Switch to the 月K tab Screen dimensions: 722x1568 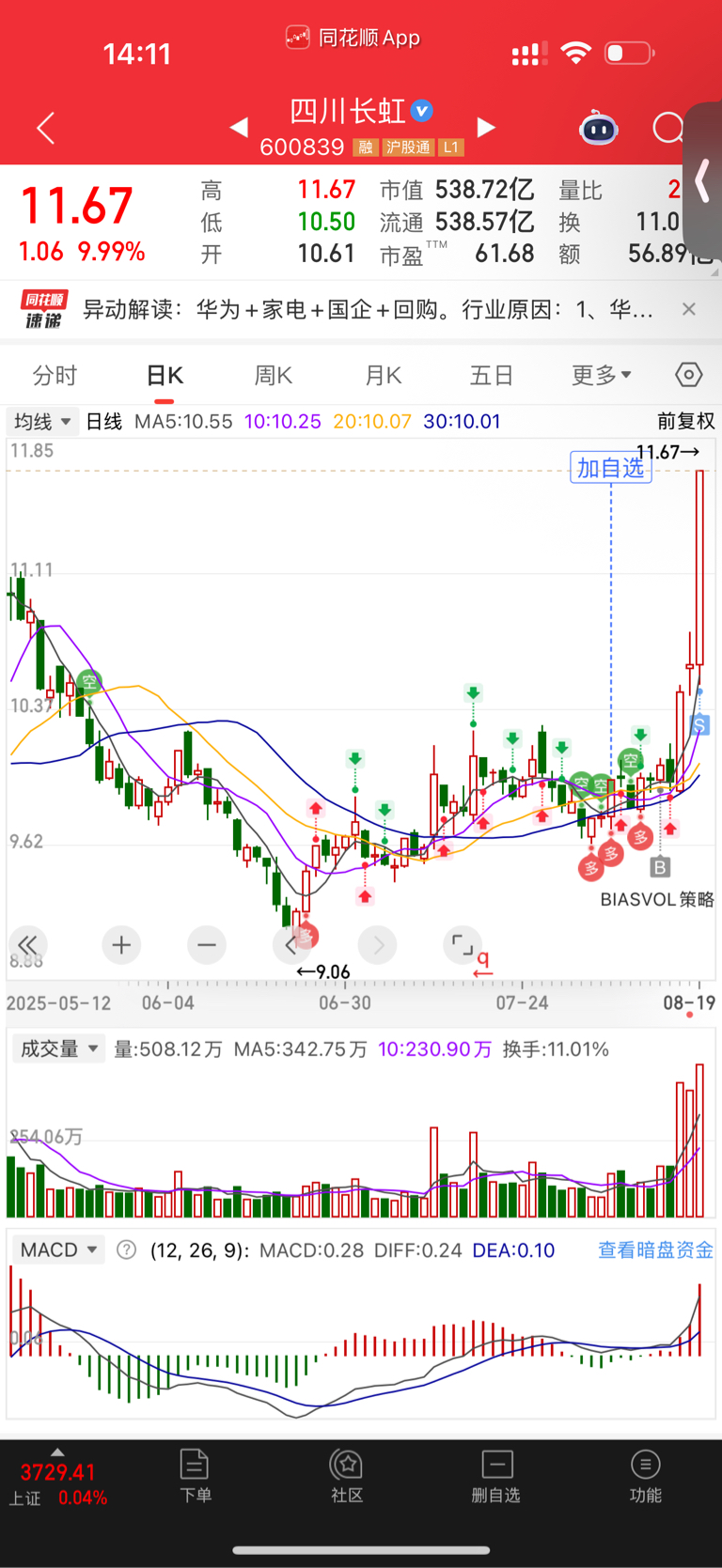(x=384, y=376)
